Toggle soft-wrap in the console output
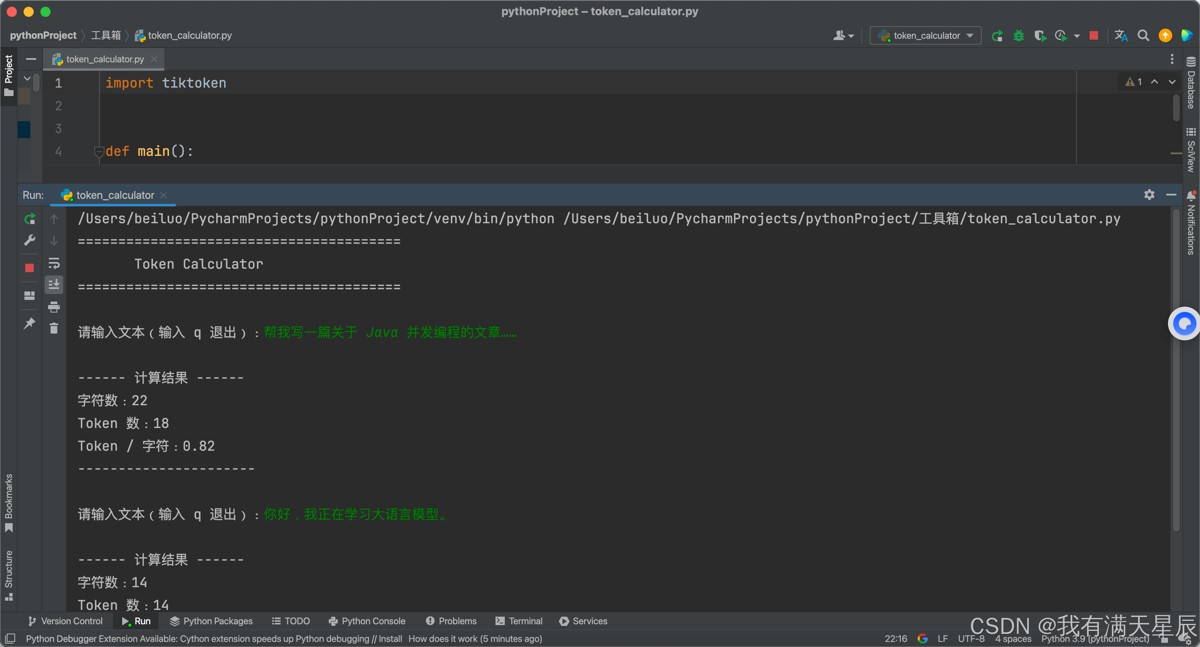 pos(54,263)
